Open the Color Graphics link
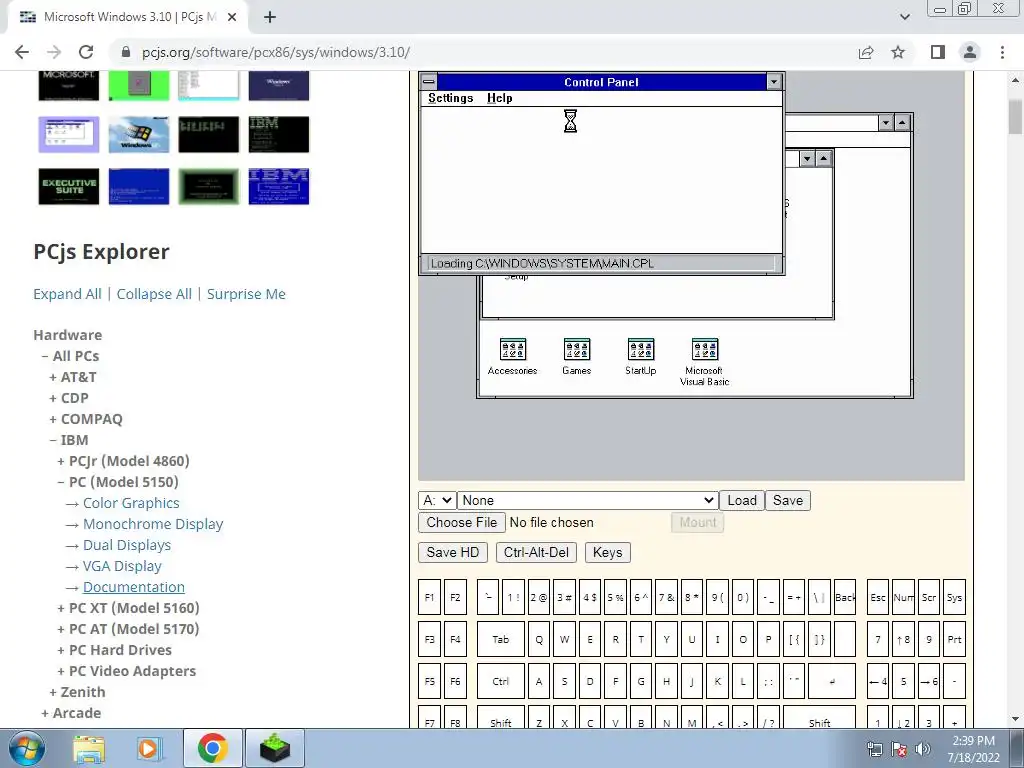Viewport: 1024px width, 768px height. pyautogui.click(x=131, y=503)
